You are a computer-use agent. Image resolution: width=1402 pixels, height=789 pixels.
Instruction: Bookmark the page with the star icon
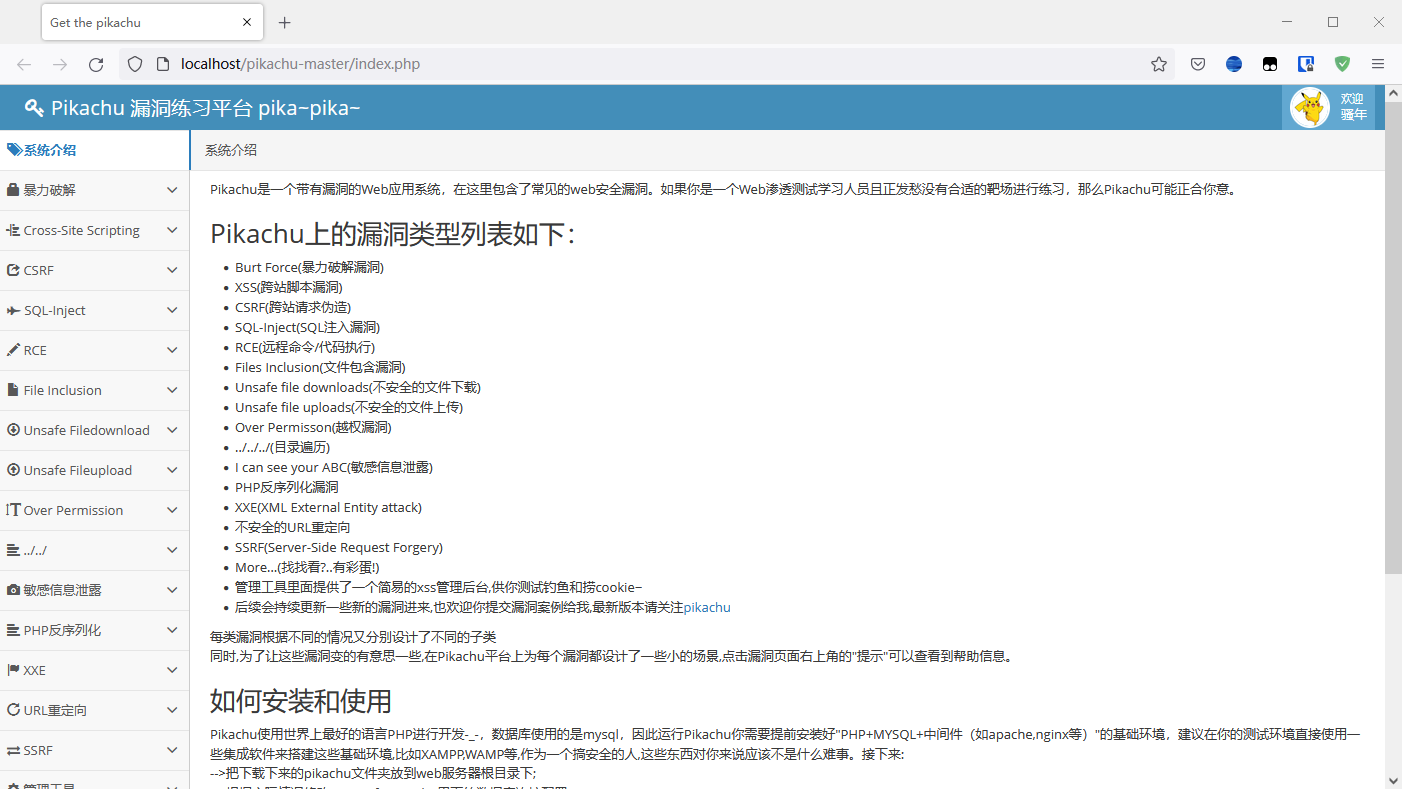[1158, 63]
